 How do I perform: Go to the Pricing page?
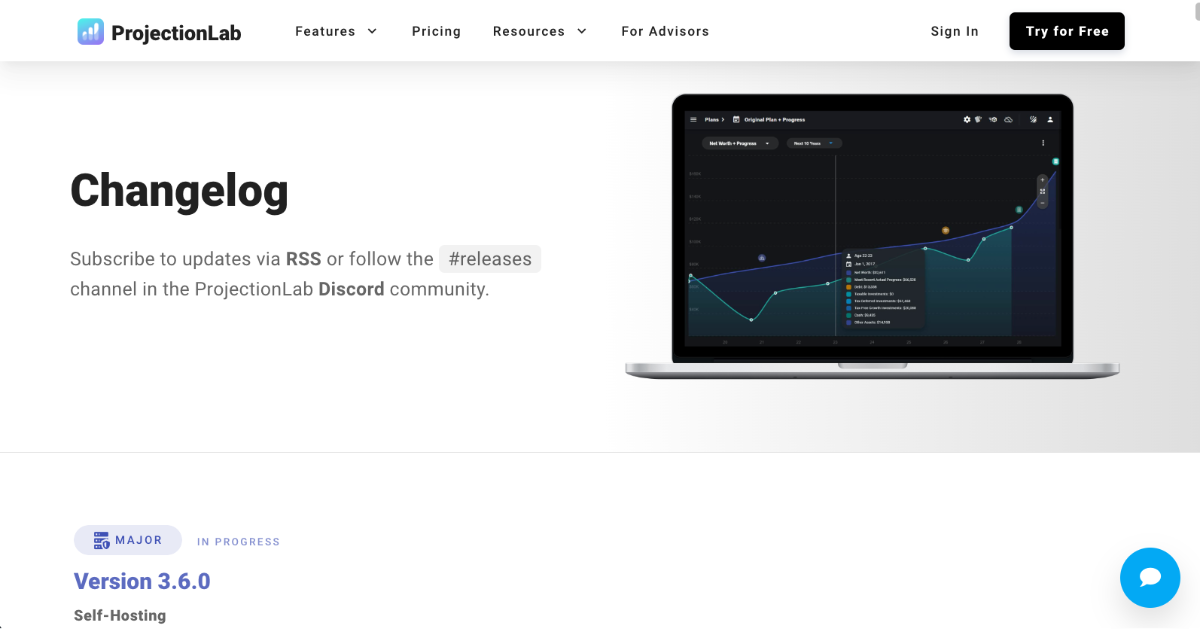coord(436,31)
